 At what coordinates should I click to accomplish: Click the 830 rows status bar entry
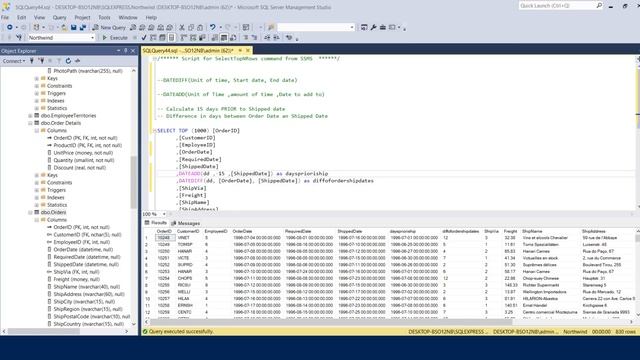click(625, 332)
